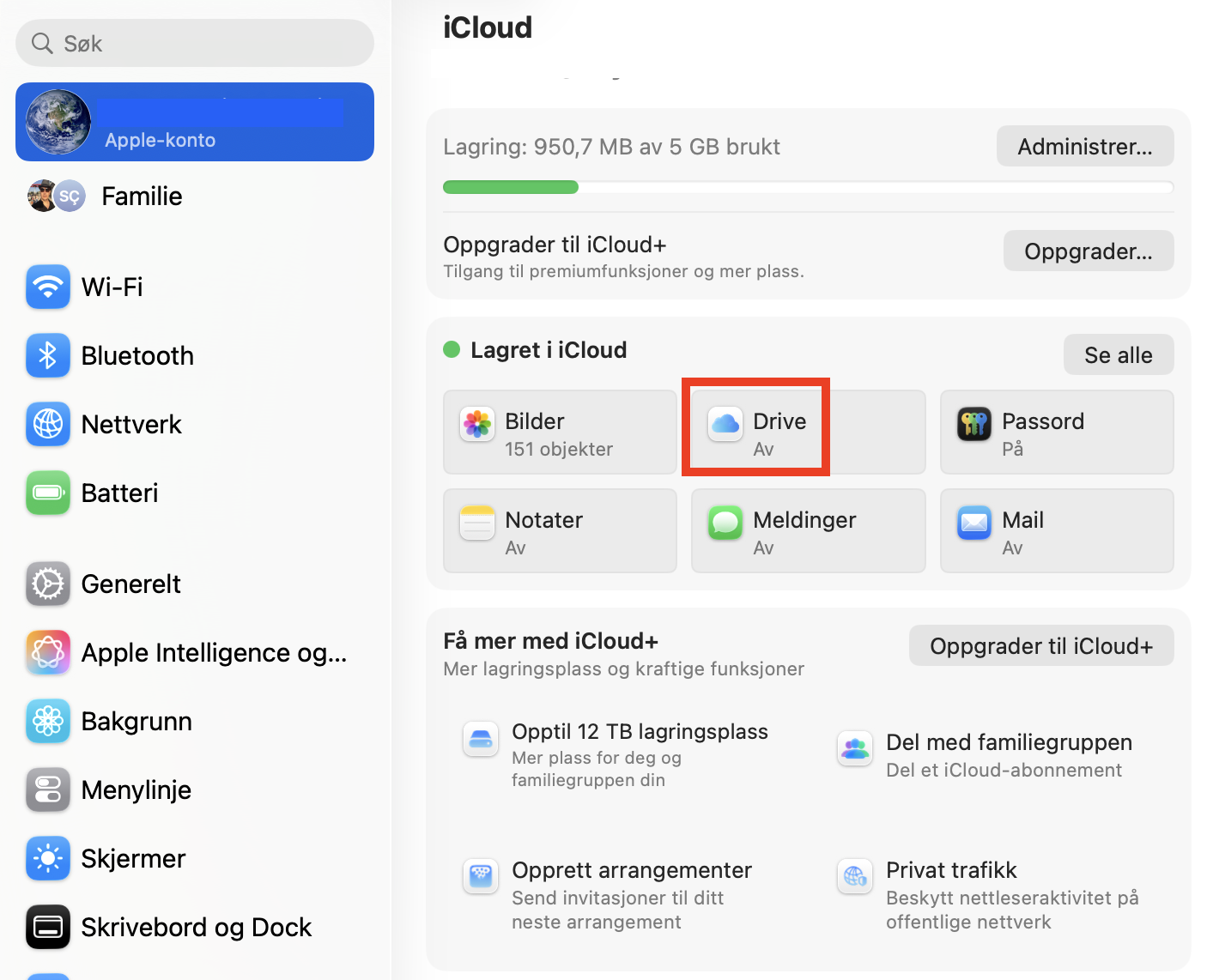Click the iCloud Drive cloud icon

725,424
